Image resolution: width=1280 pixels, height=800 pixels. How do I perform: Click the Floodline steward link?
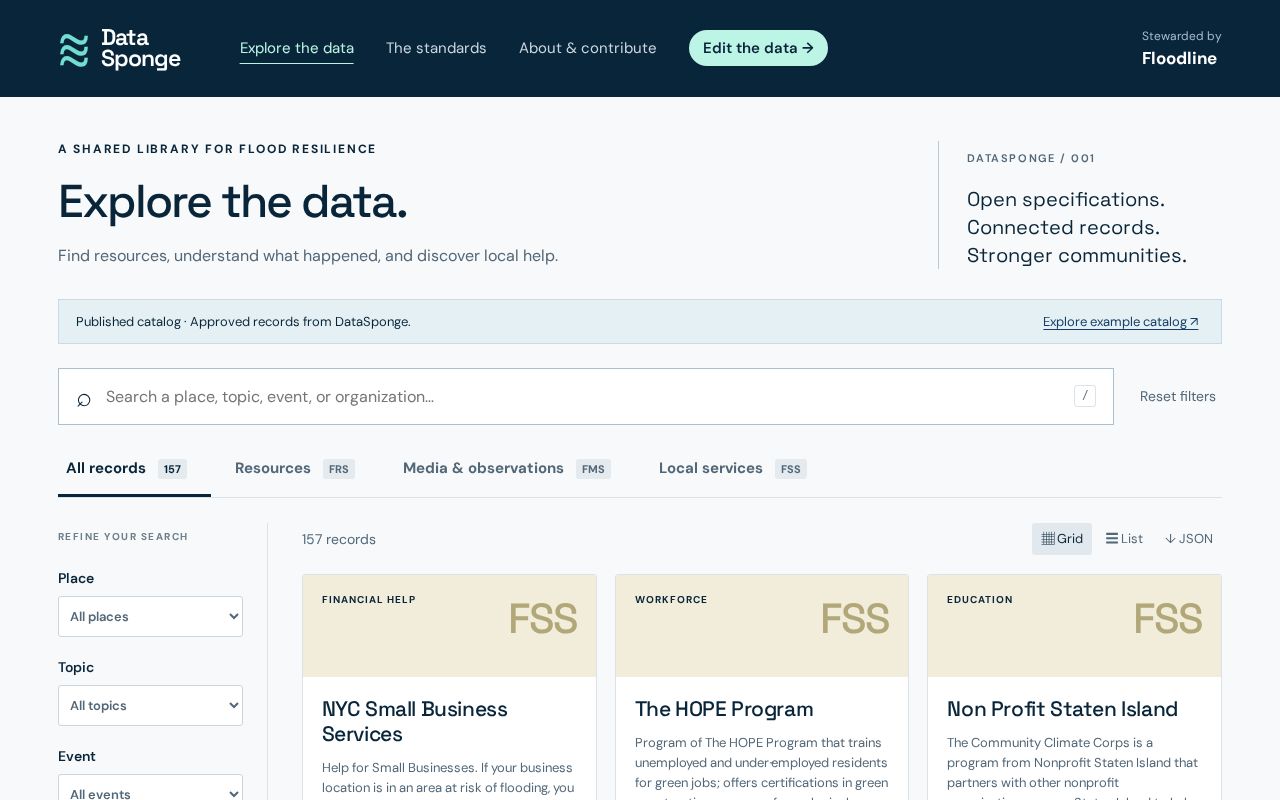pos(1180,59)
